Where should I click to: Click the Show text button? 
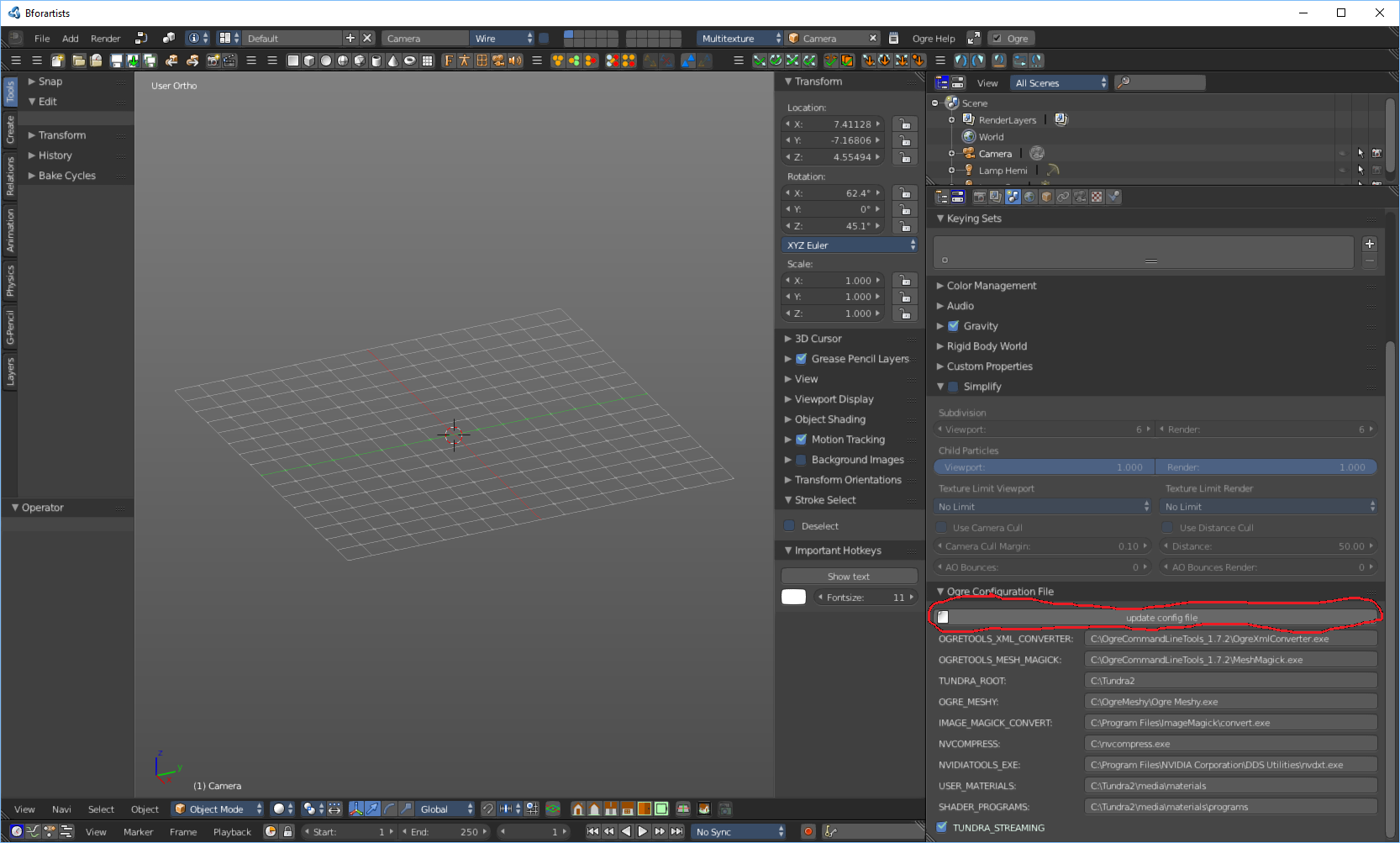(x=849, y=577)
